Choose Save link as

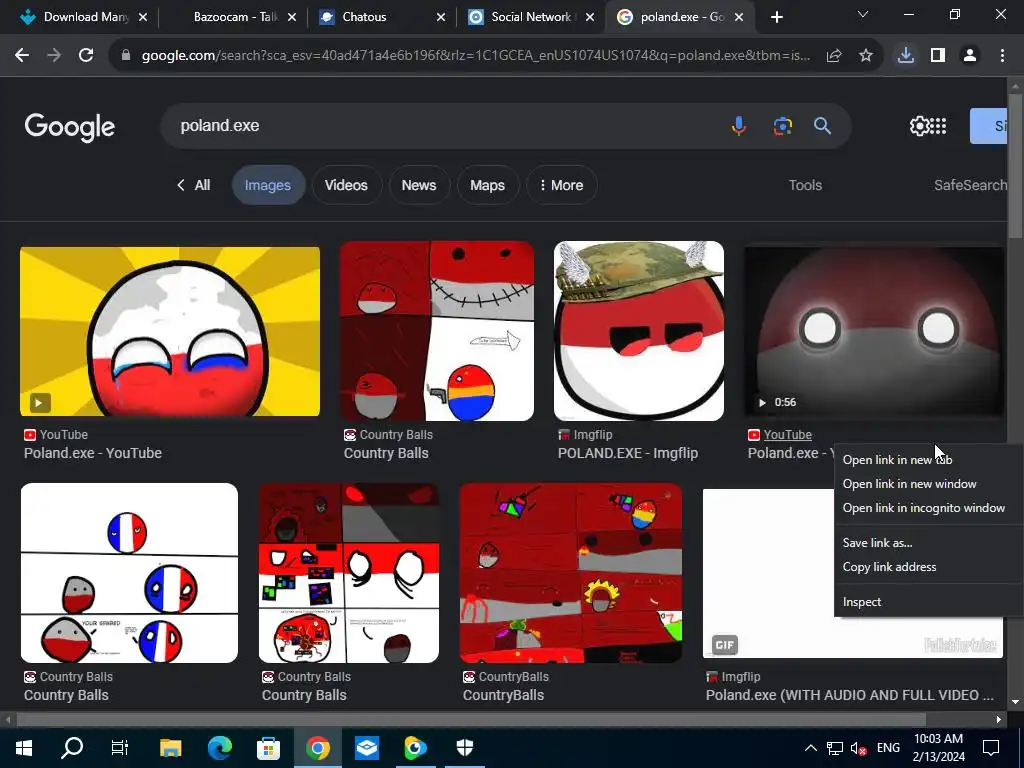[x=928, y=543]
